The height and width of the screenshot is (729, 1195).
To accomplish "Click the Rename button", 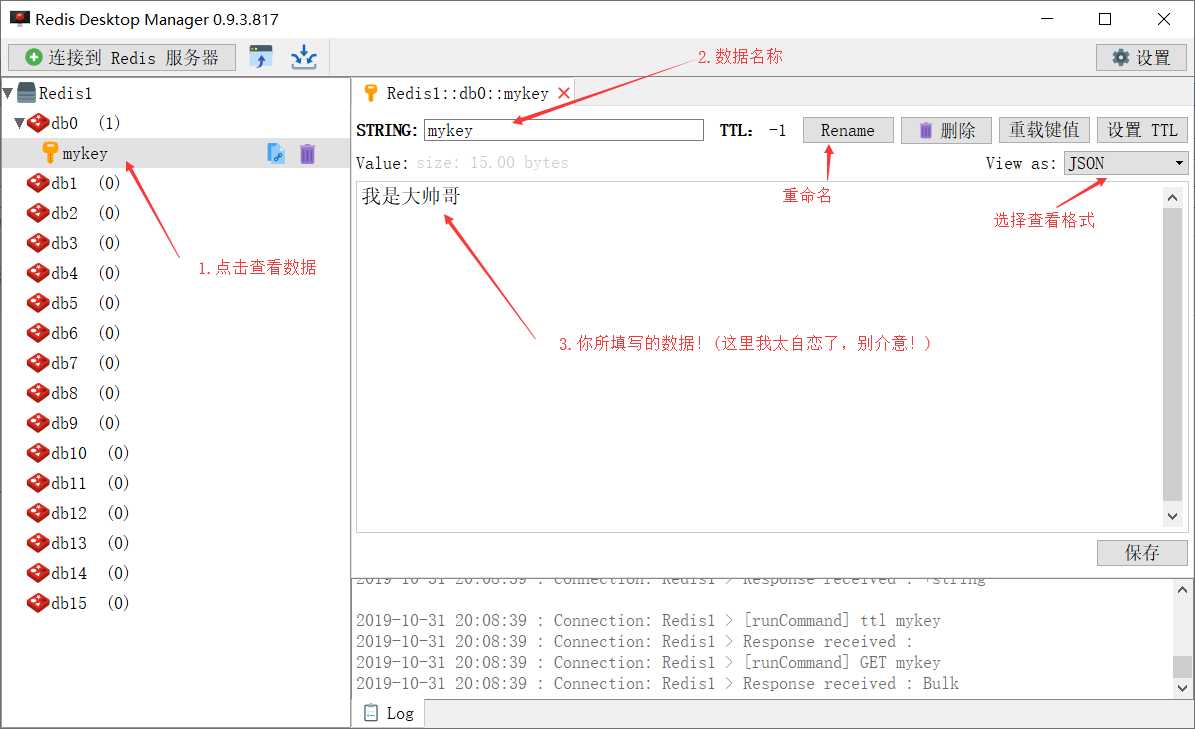I will coord(847,130).
